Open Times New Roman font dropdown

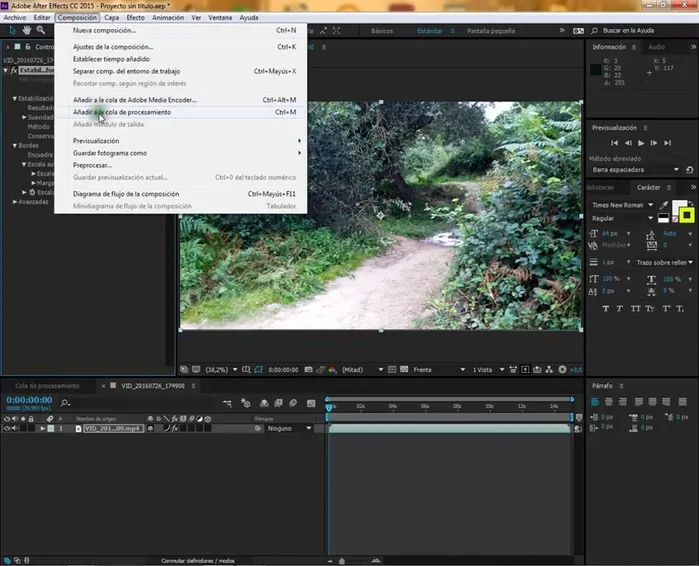[622, 205]
